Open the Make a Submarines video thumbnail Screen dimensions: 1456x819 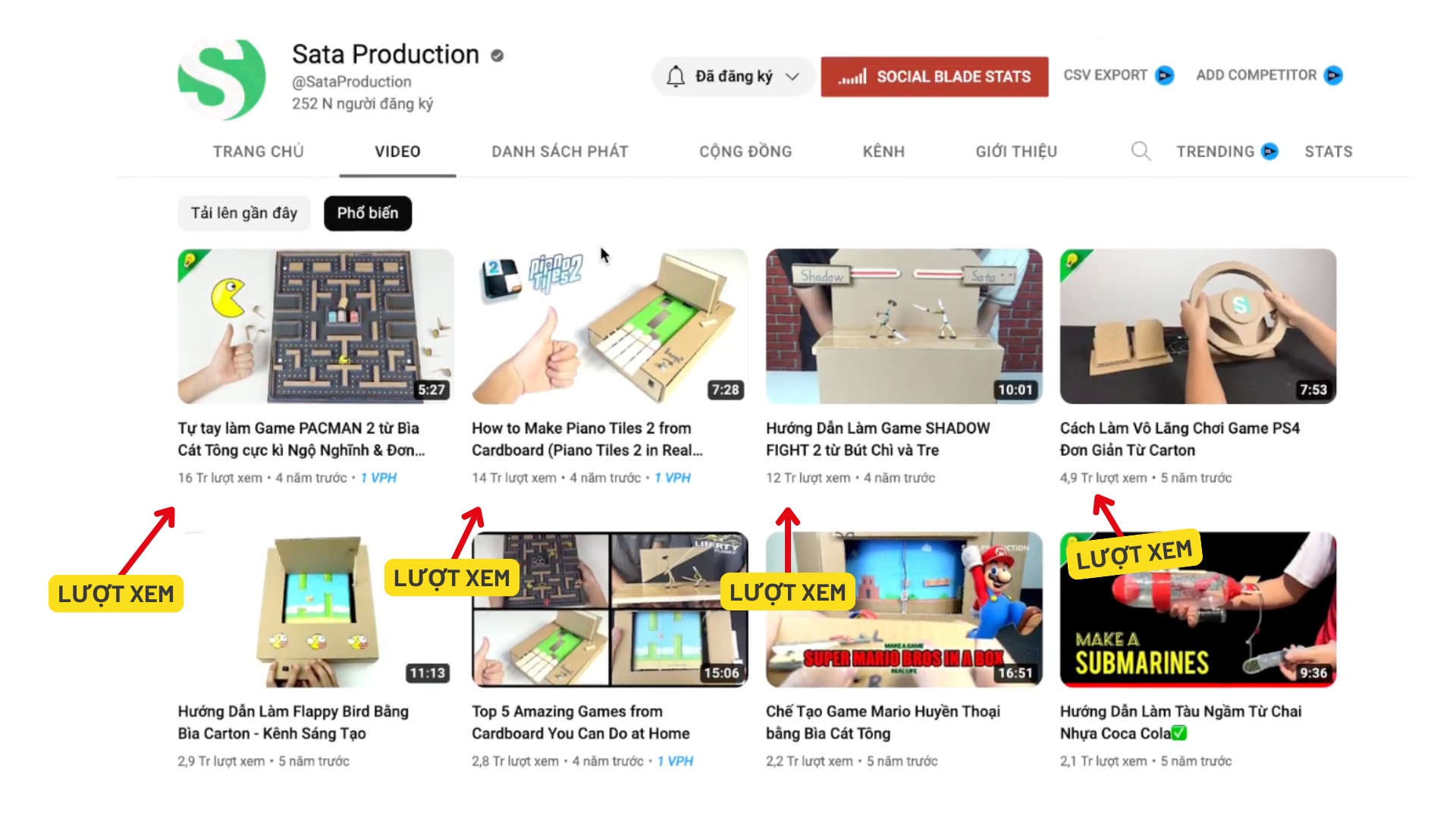click(1198, 610)
